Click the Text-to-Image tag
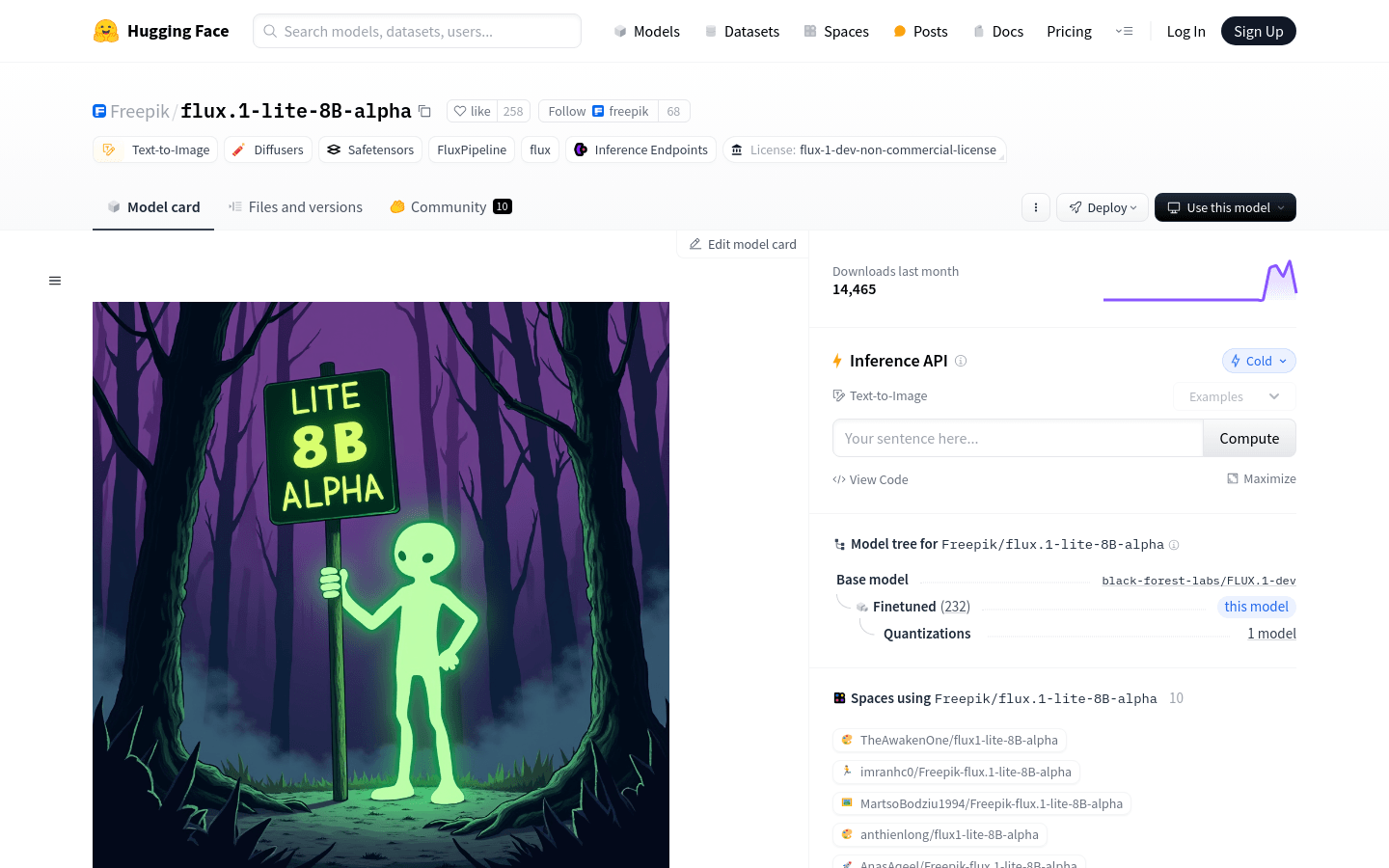This screenshot has height=868, width=1389. [x=155, y=149]
